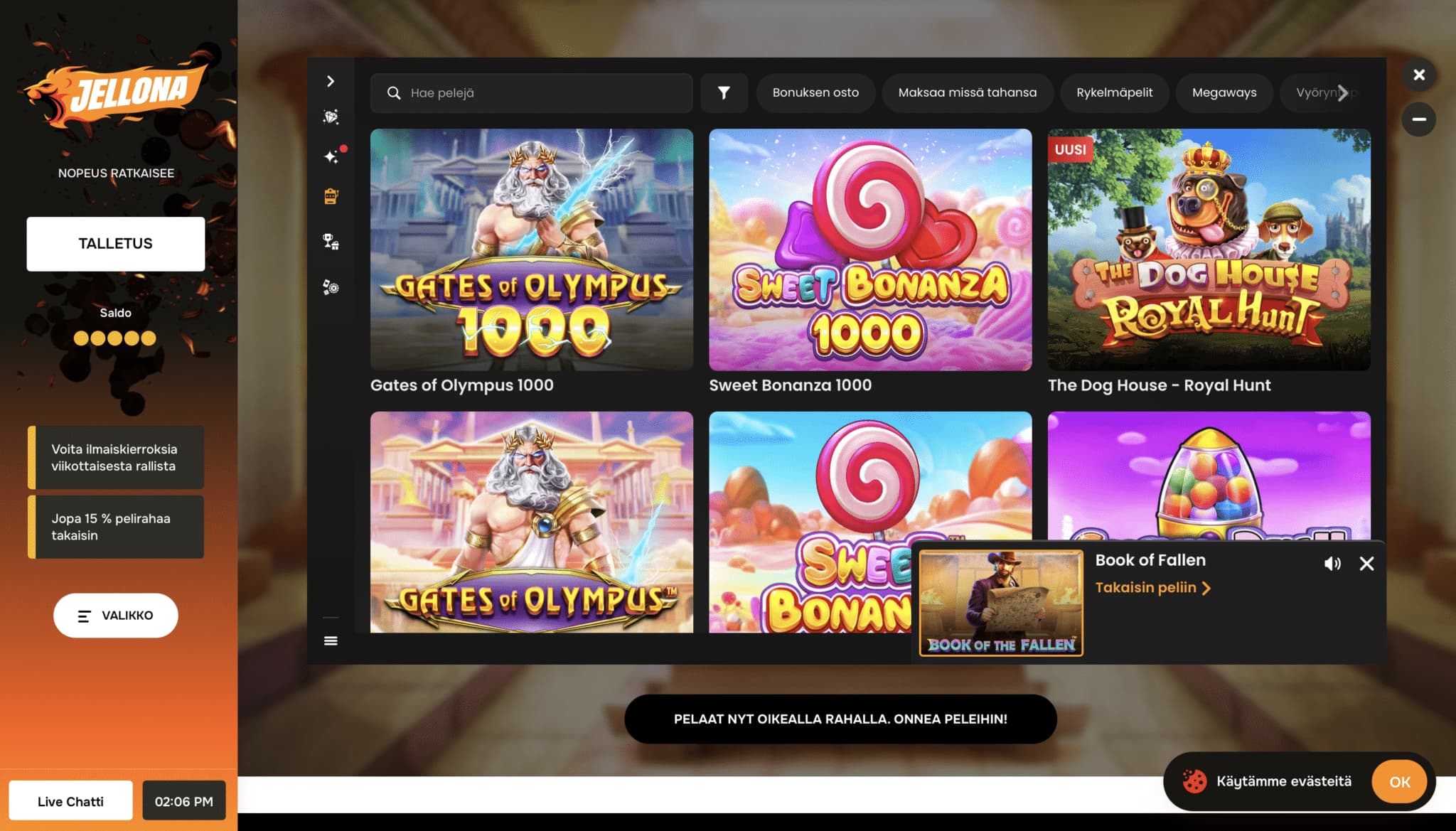Close the game lobby with round X

tap(1418, 75)
